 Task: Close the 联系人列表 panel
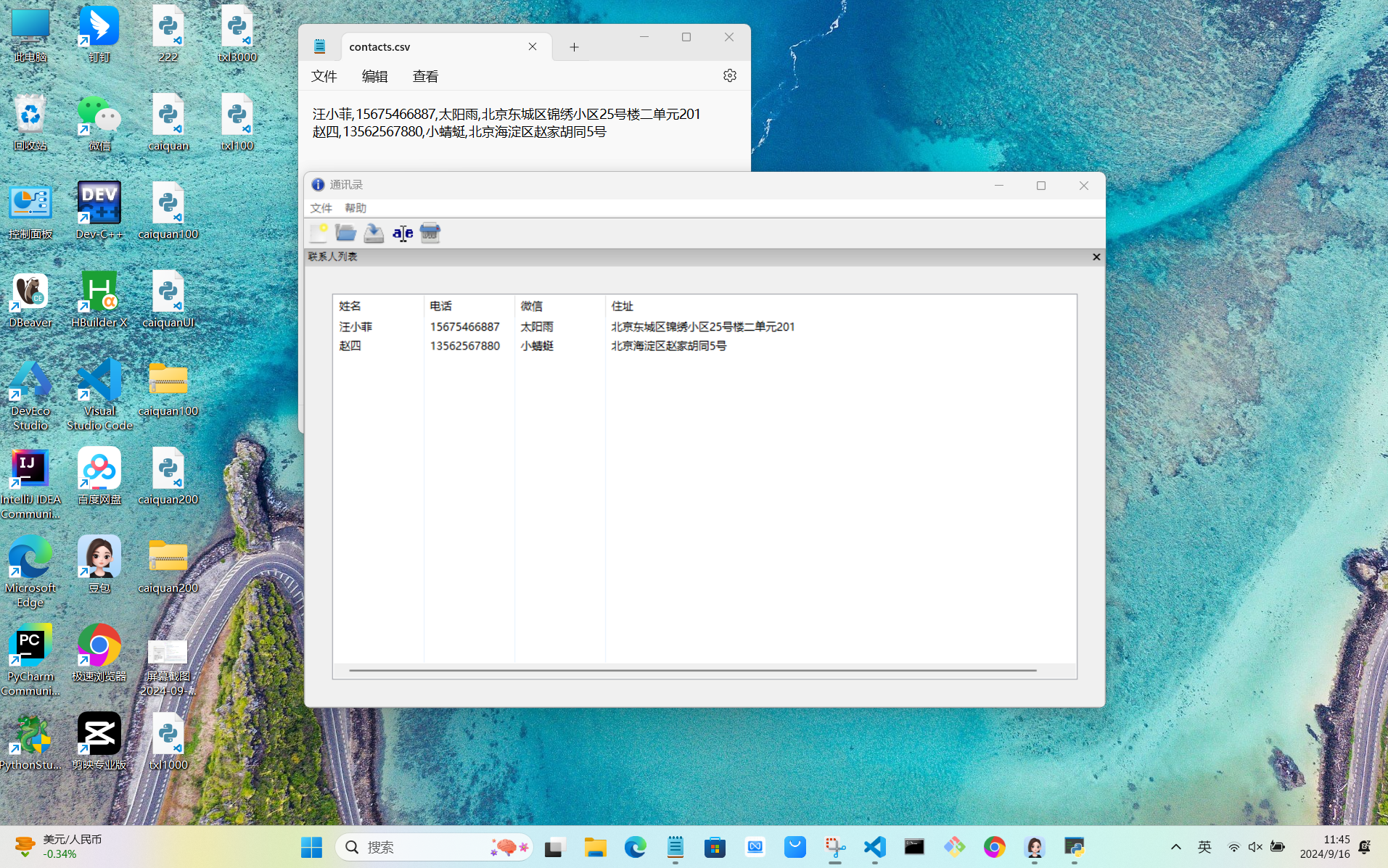coord(1096,257)
